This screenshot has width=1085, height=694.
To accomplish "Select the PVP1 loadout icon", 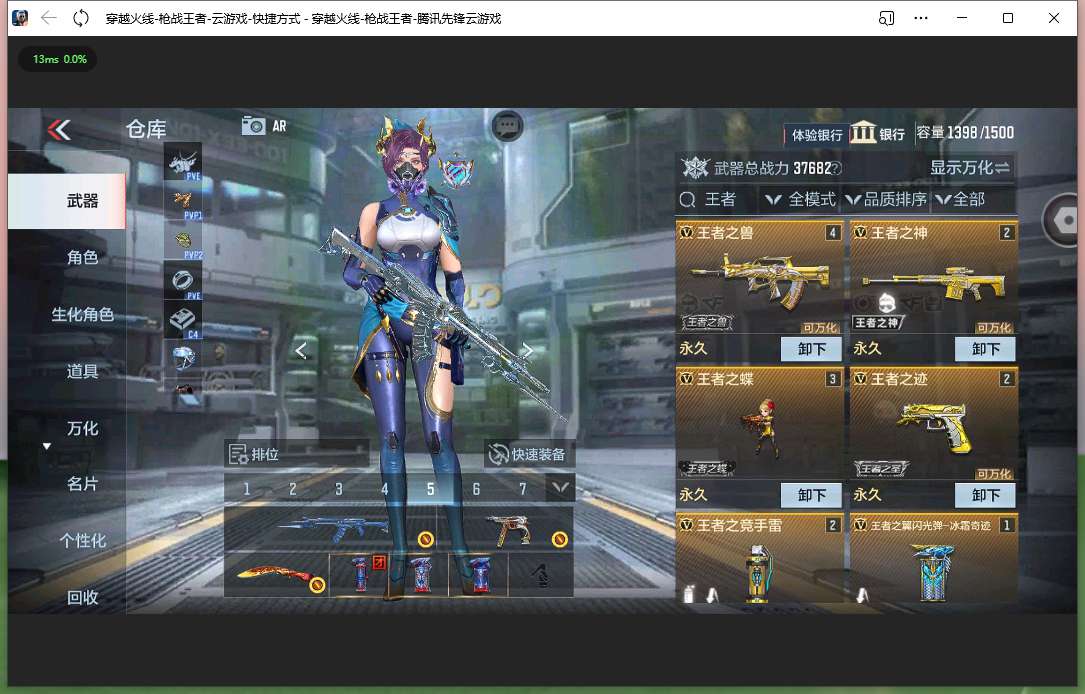I will coord(183,202).
